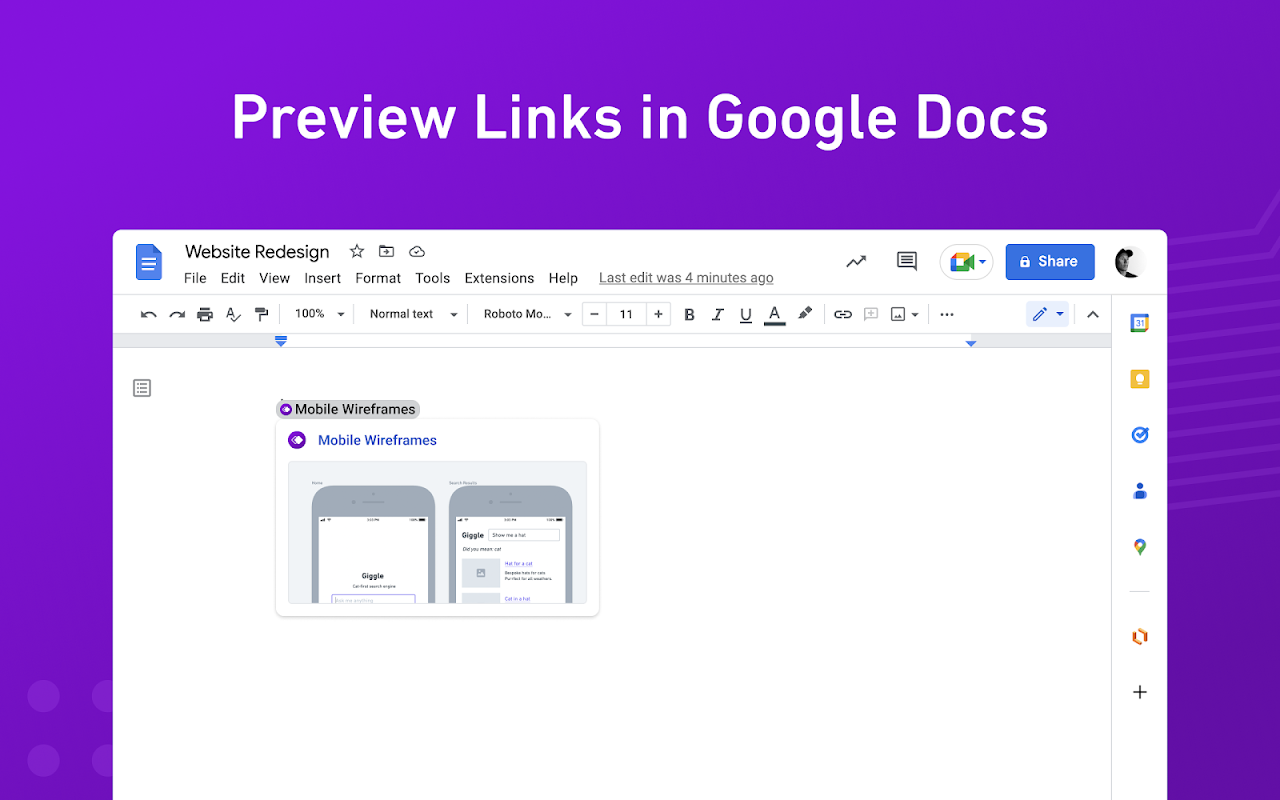Viewport: 1280px width, 800px height.
Task: Open the editing mode pencil dropdown
Action: coord(1047,314)
